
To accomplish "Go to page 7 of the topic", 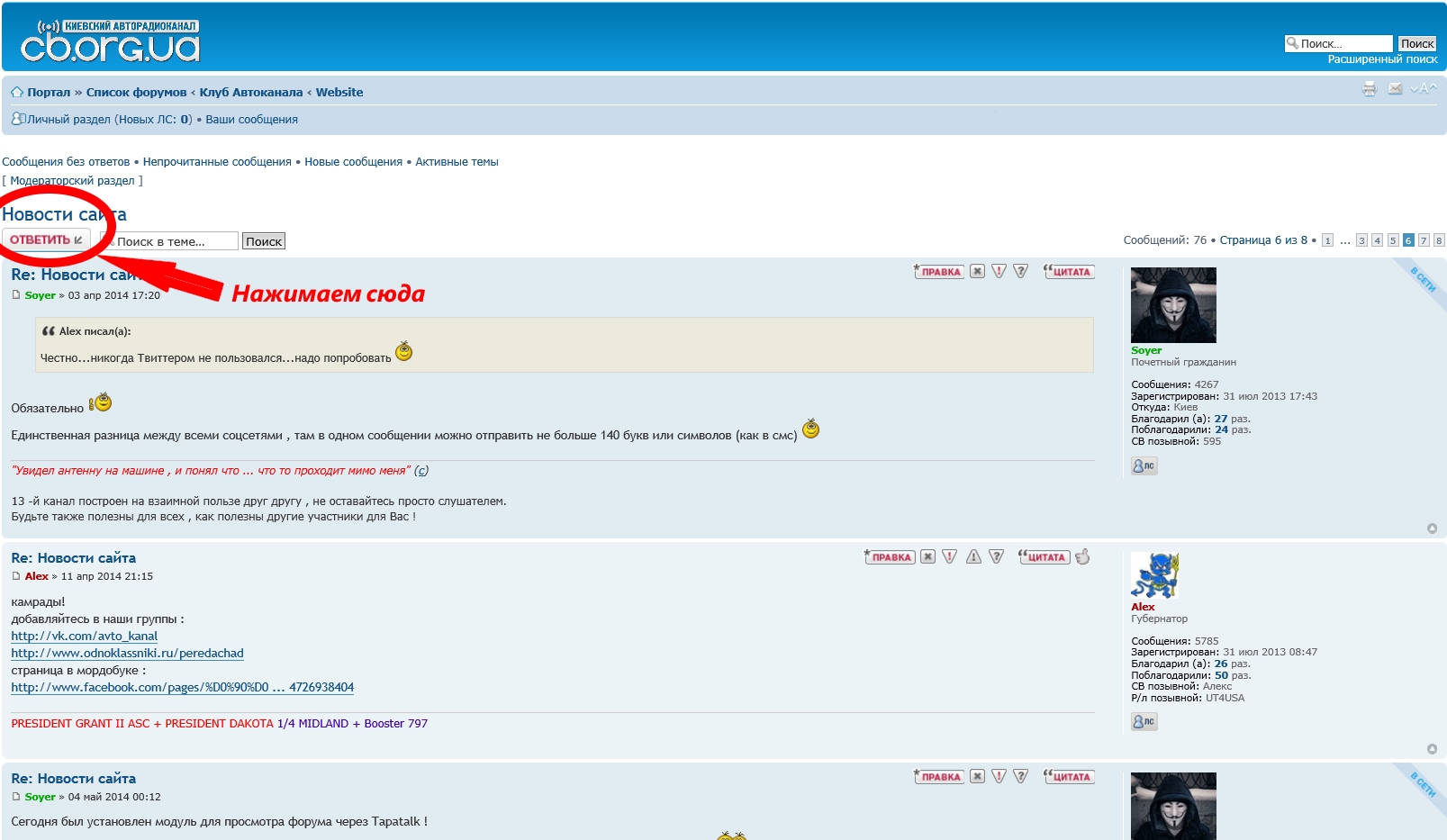I will coord(1424,240).
